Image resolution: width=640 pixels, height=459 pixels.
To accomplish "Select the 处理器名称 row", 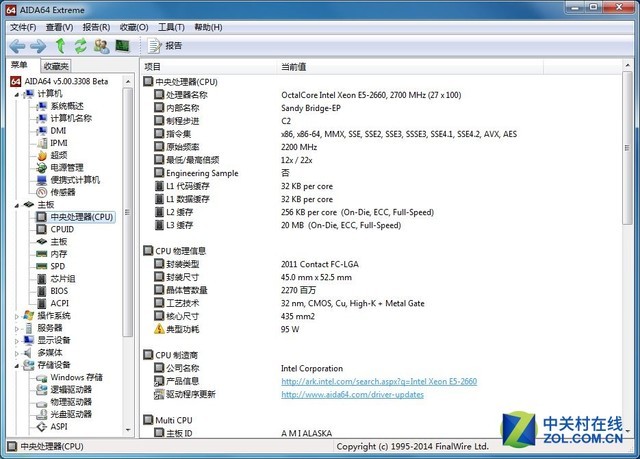I will [x=382, y=95].
